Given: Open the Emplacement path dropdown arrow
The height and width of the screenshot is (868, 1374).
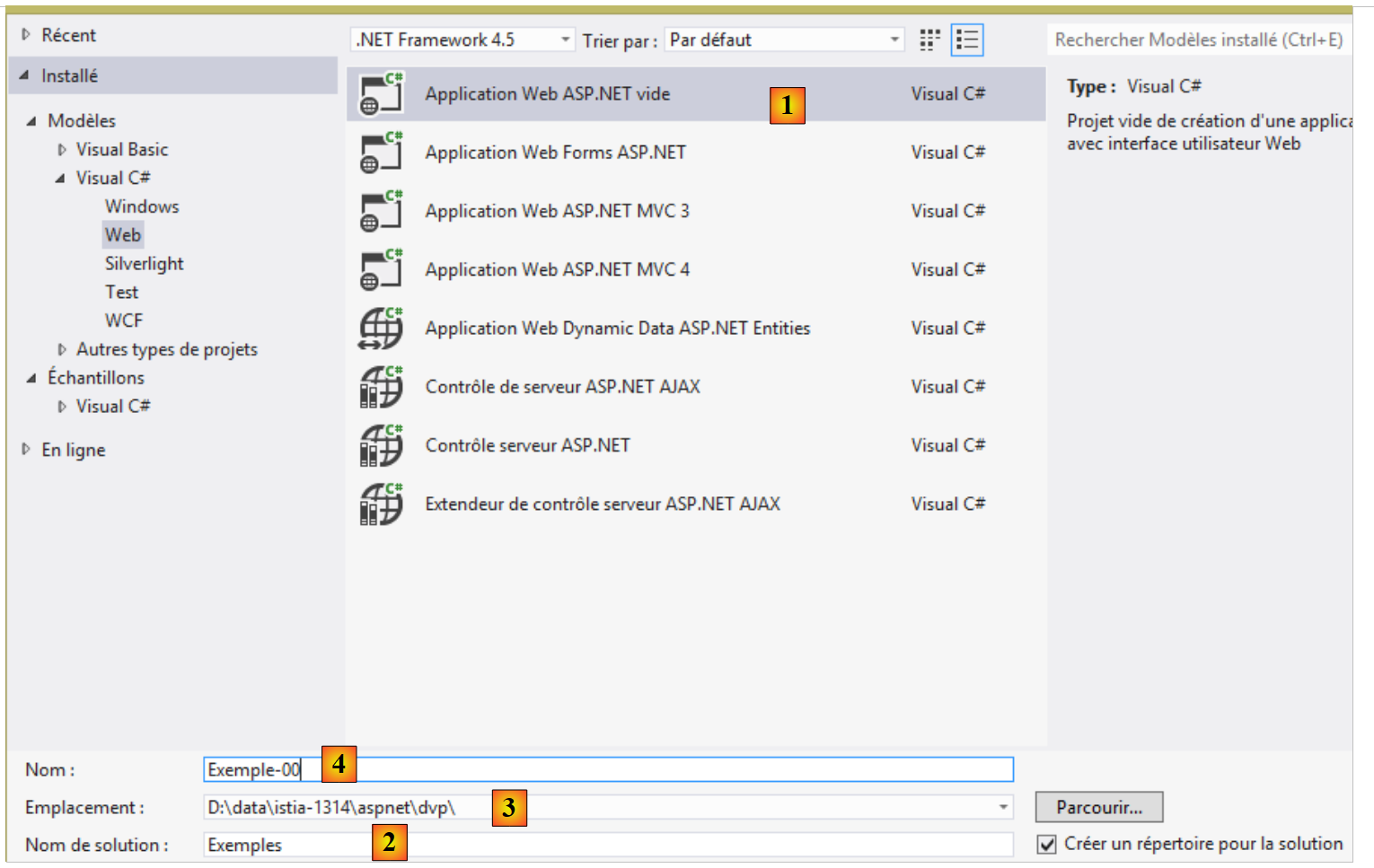Looking at the screenshot, I should [x=1002, y=807].
